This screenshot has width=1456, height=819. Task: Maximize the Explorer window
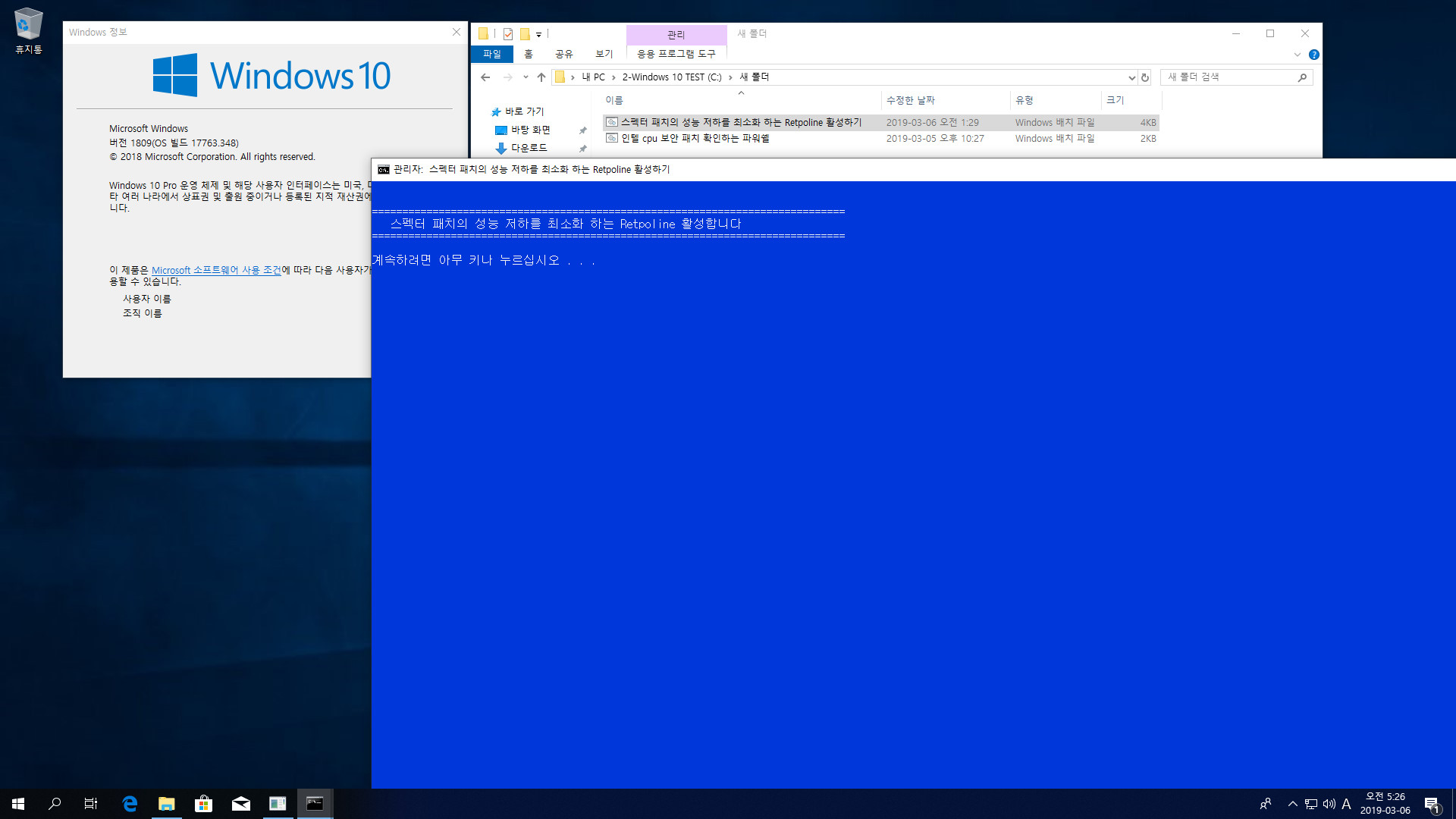point(1270,33)
